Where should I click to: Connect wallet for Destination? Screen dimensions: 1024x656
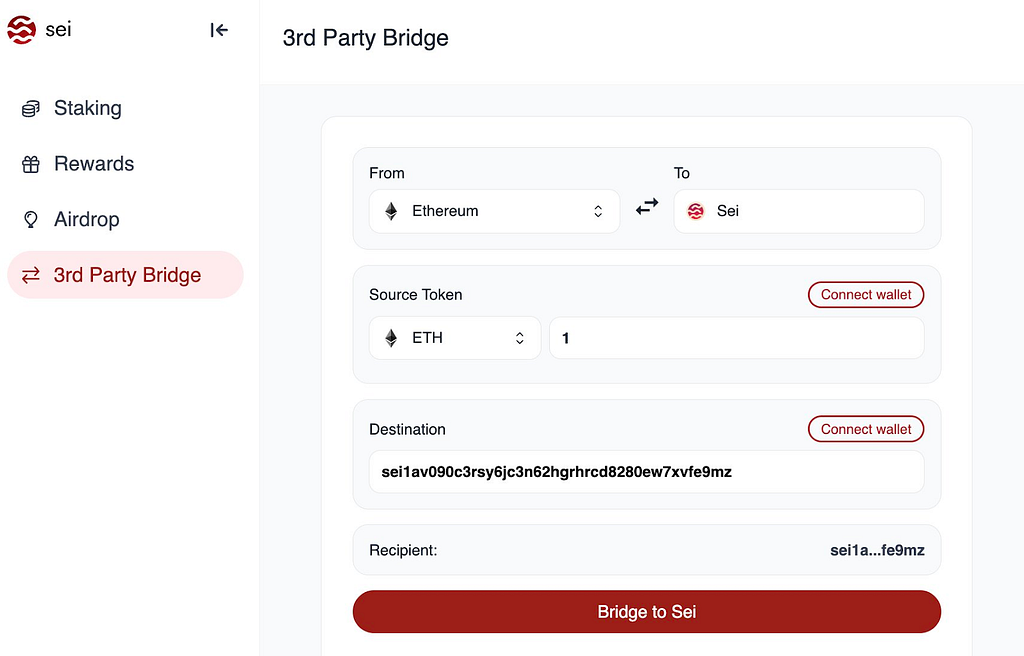pos(866,429)
